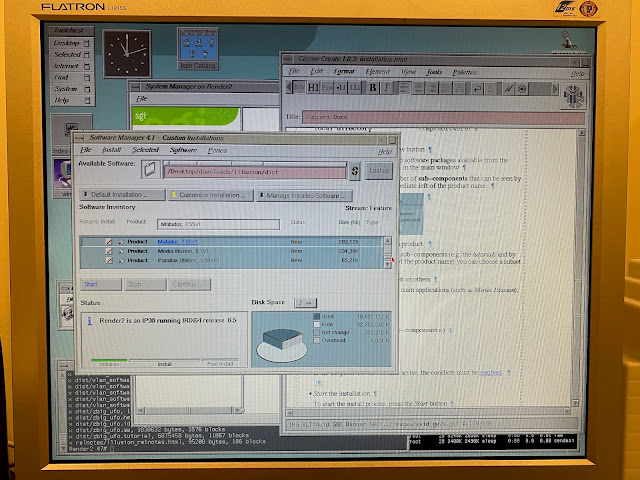
Task: Open Selected menu in Toolchest
Action: click(72, 54)
